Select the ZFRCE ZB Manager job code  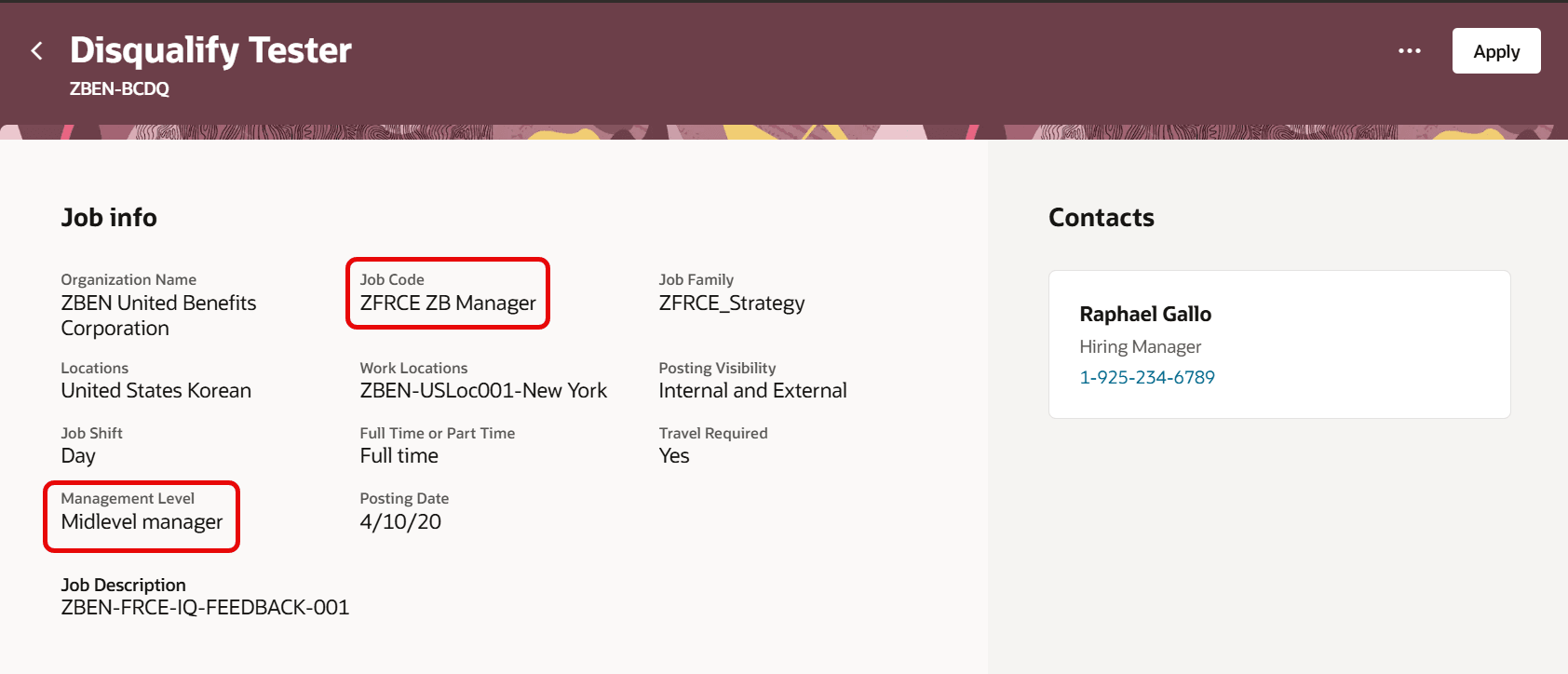pos(448,303)
